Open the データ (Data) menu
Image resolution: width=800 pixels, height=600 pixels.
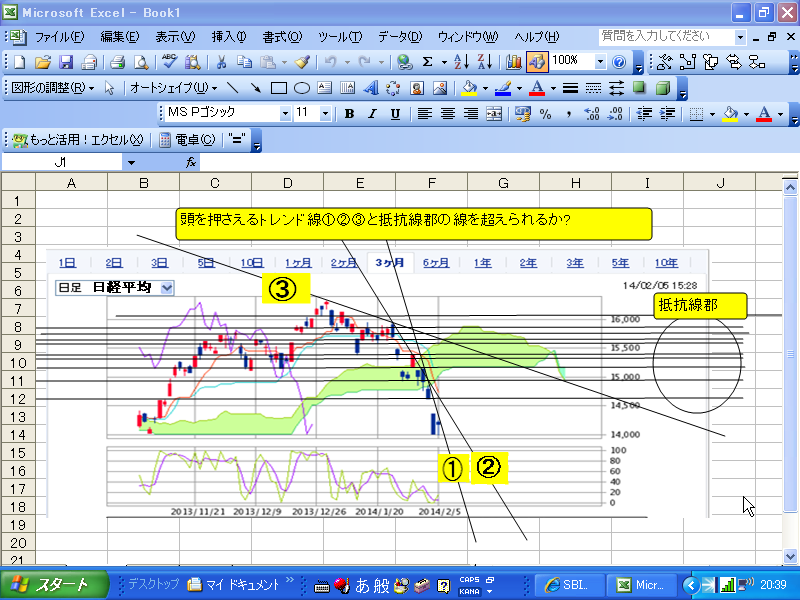(400, 37)
